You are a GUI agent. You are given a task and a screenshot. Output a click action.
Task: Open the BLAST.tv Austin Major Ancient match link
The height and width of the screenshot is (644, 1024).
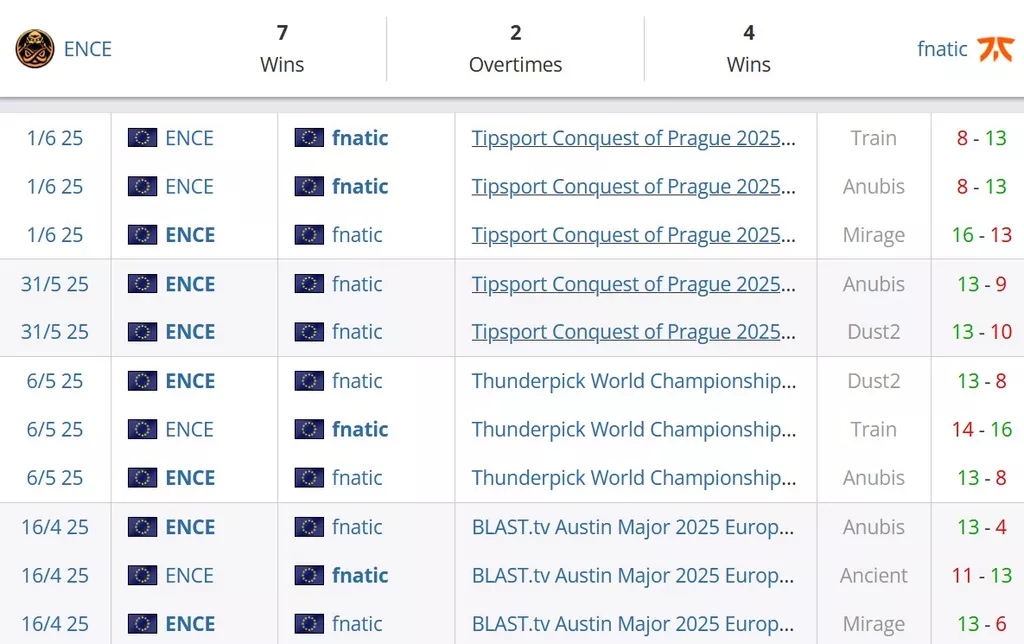(633, 575)
